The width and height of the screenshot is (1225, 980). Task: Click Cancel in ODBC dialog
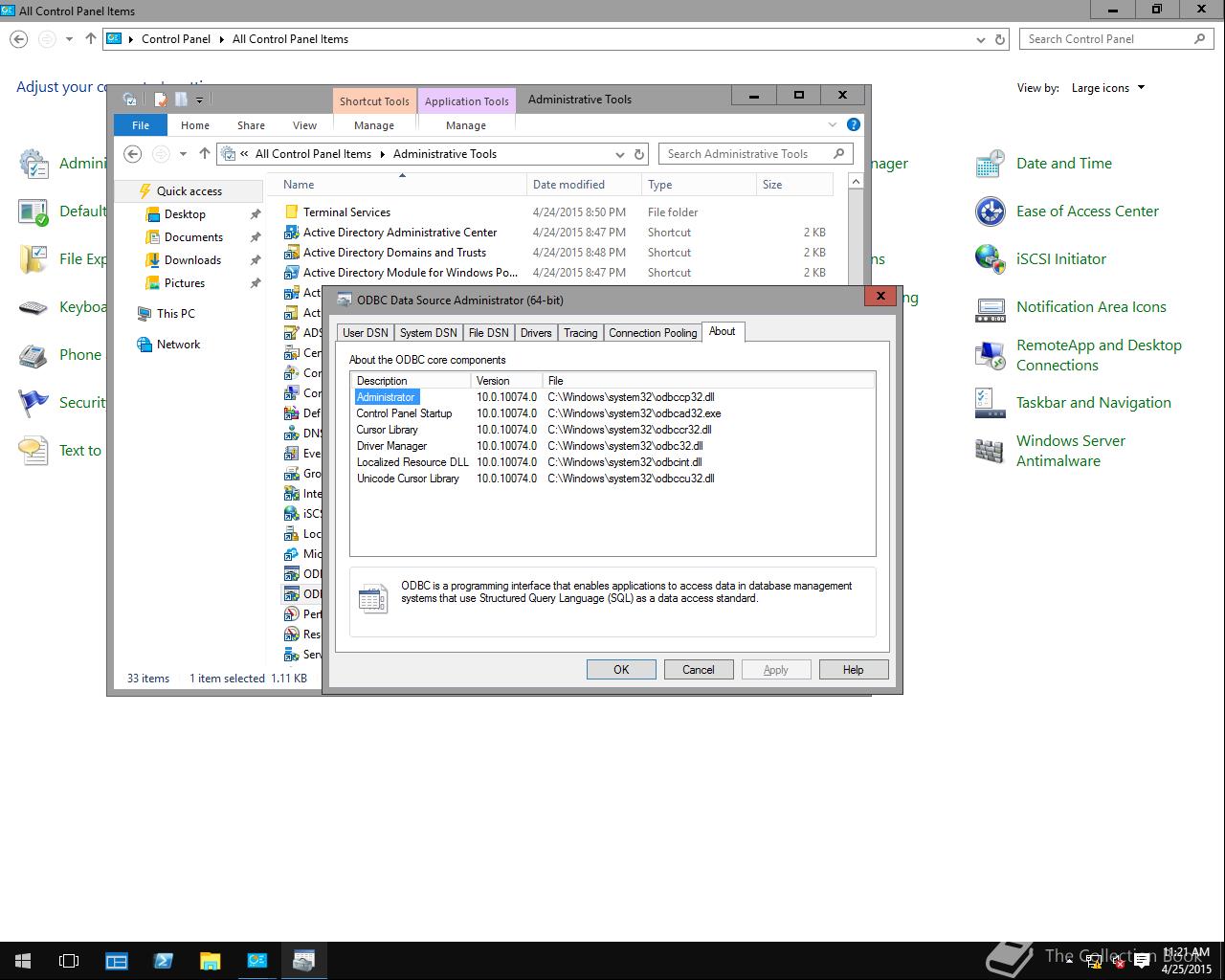[699, 670]
